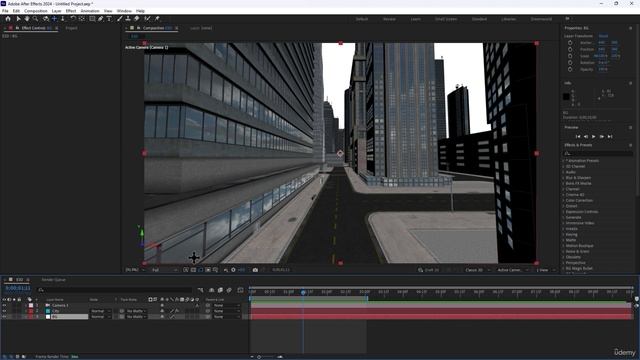
Task: Jump to last frame in Preview panel
Action: [610, 136]
